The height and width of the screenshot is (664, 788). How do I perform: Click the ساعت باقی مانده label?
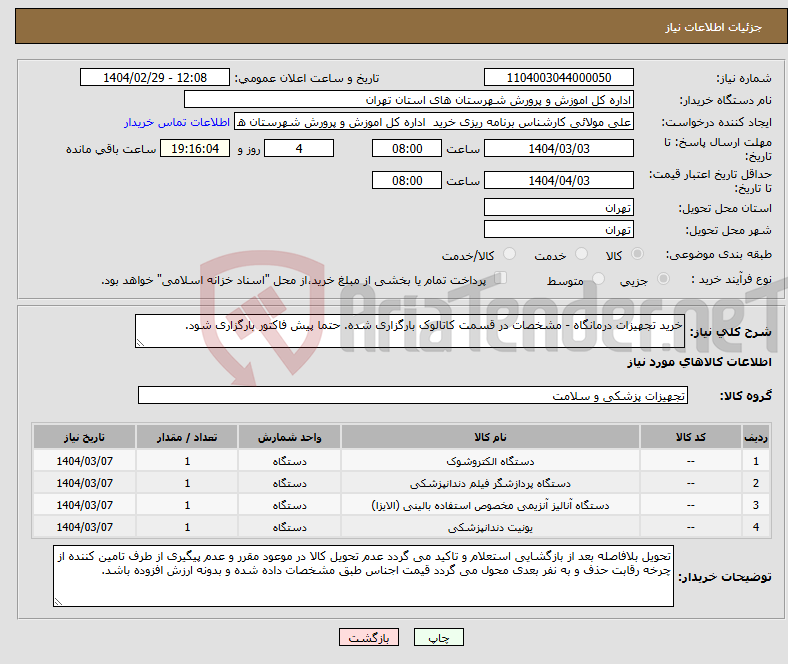coord(111,149)
